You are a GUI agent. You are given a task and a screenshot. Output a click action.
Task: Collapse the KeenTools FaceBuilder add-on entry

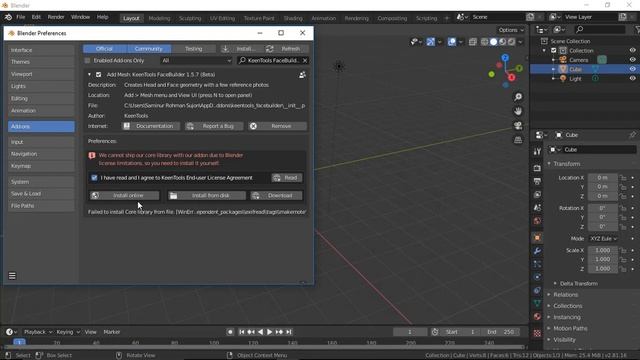click(89, 75)
